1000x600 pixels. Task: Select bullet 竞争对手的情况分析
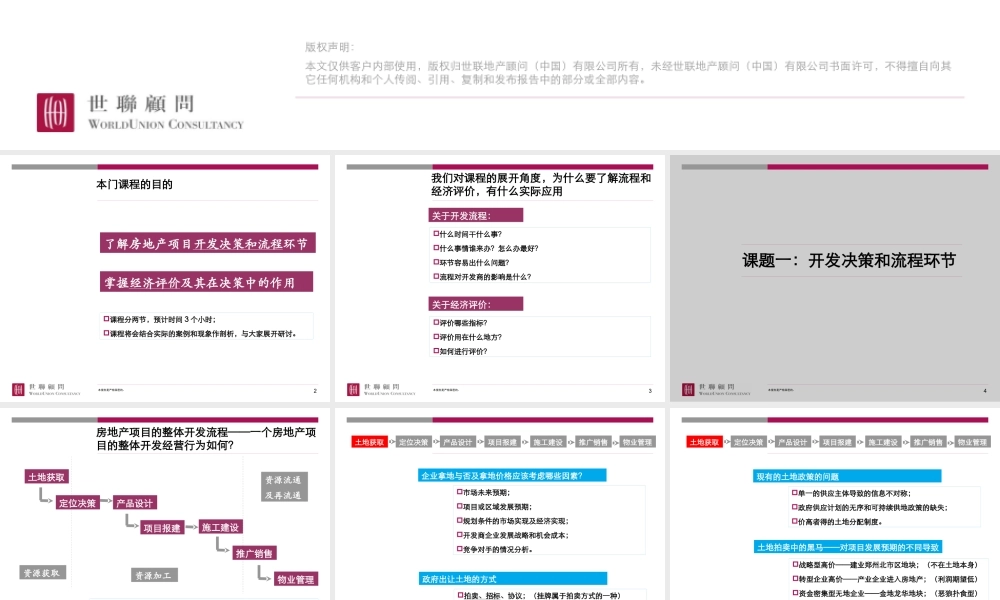pos(494,549)
